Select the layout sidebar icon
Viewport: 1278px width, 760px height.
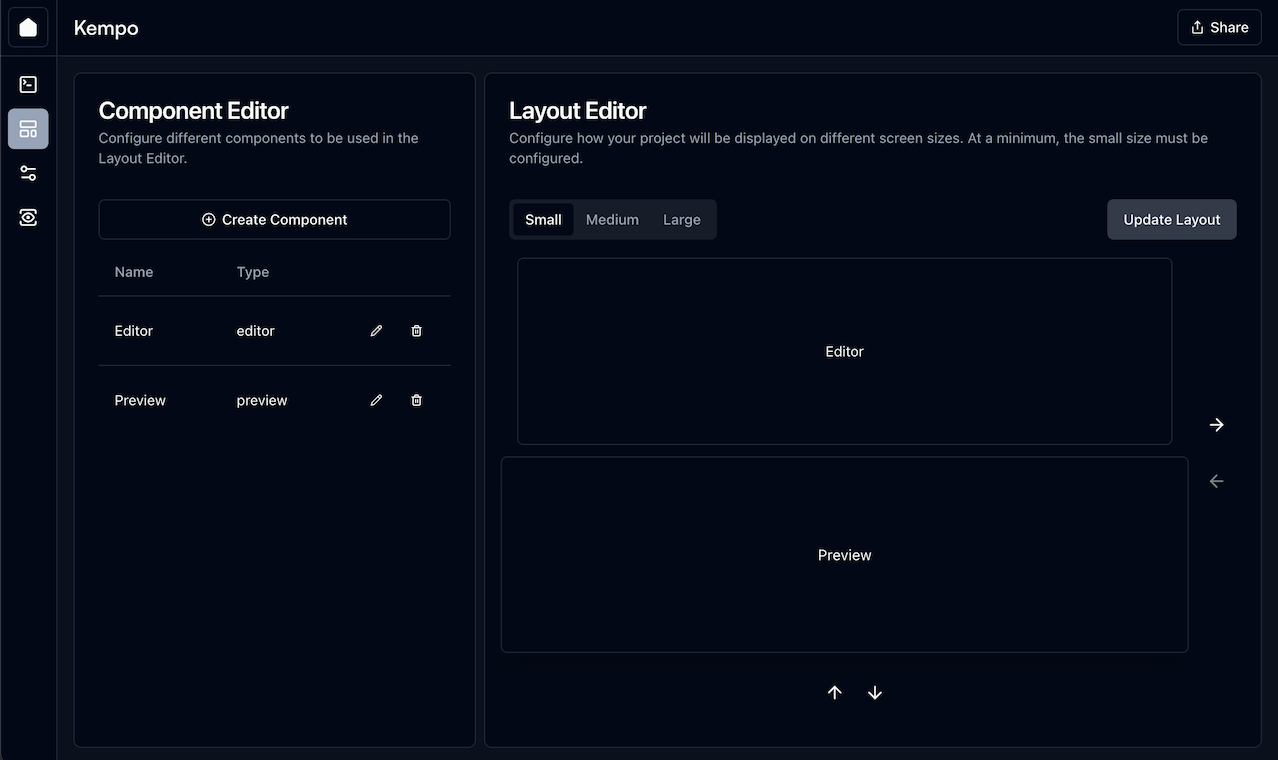pos(28,129)
